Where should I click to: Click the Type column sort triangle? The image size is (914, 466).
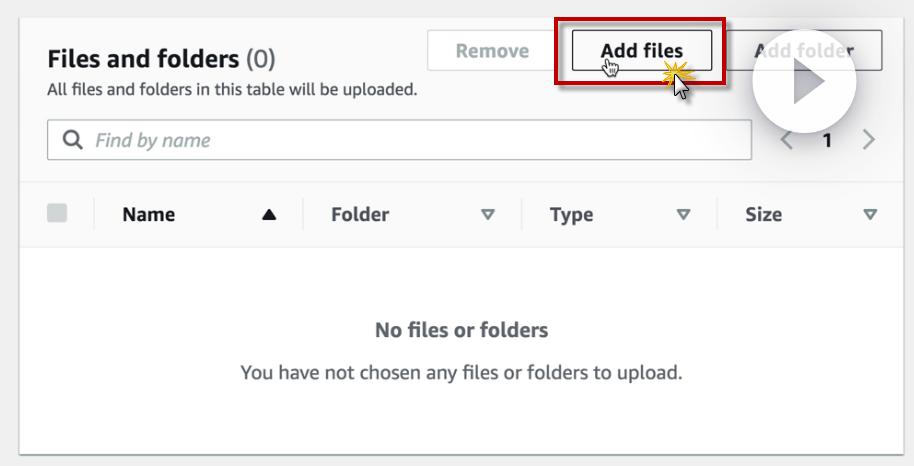pos(683,215)
